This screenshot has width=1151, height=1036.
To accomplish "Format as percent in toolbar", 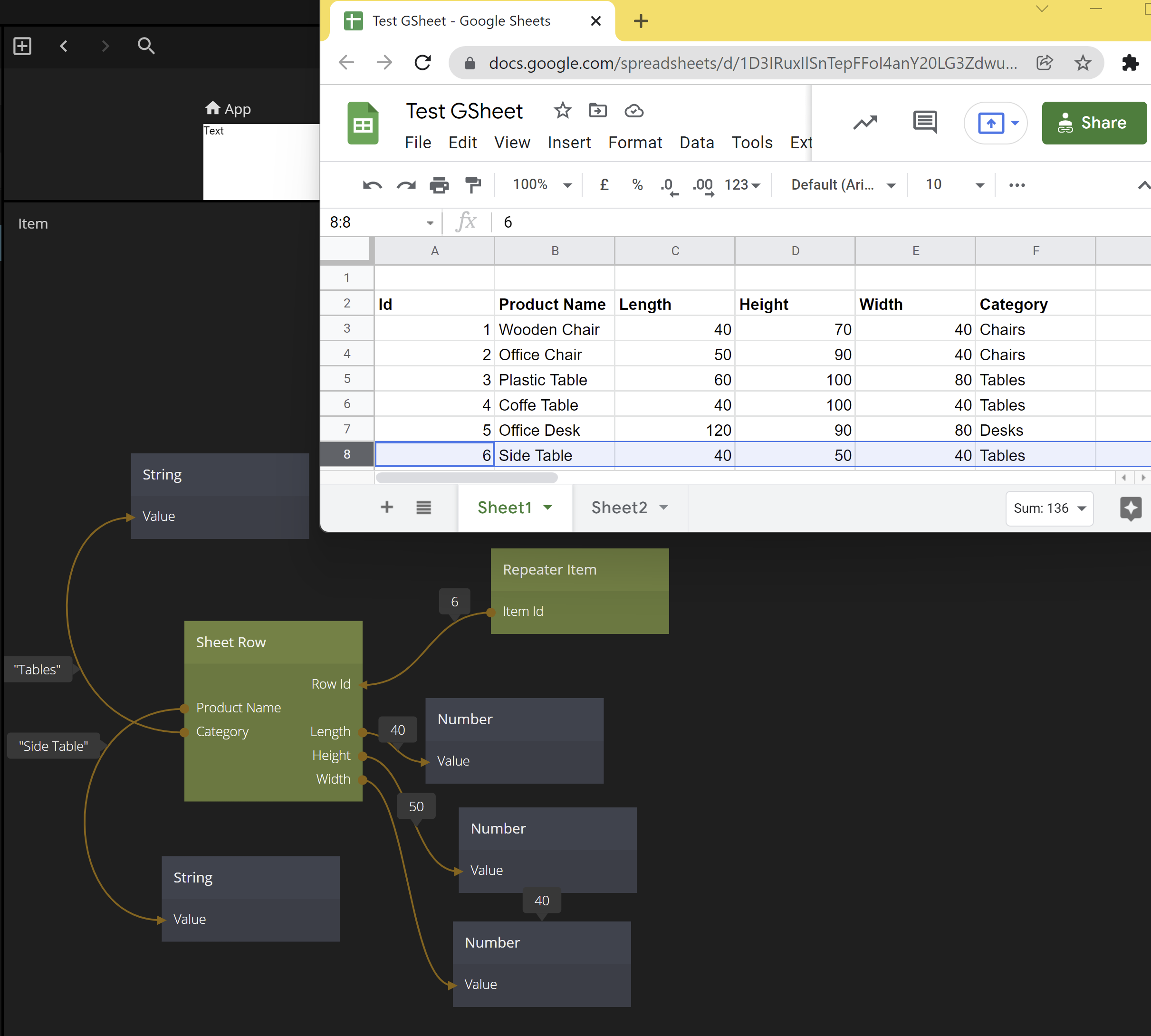I will pos(637,185).
